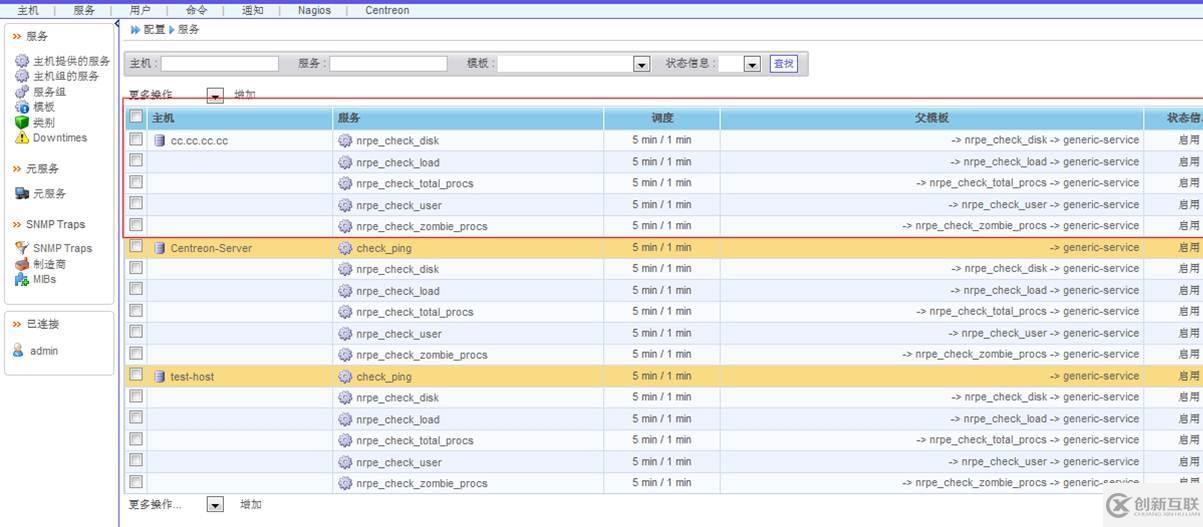Collapse the left sidebar with the arrow
Screen dimensions: 1203x527
pyautogui.click(x=117, y=24)
